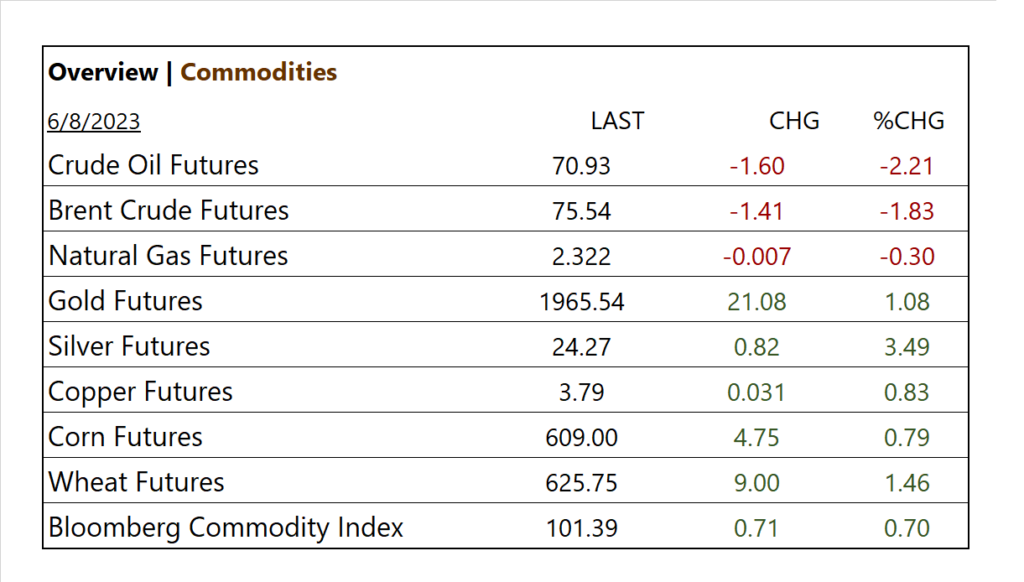
Task: Click Gold Futures last price 1965.54
Action: (x=581, y=302)
